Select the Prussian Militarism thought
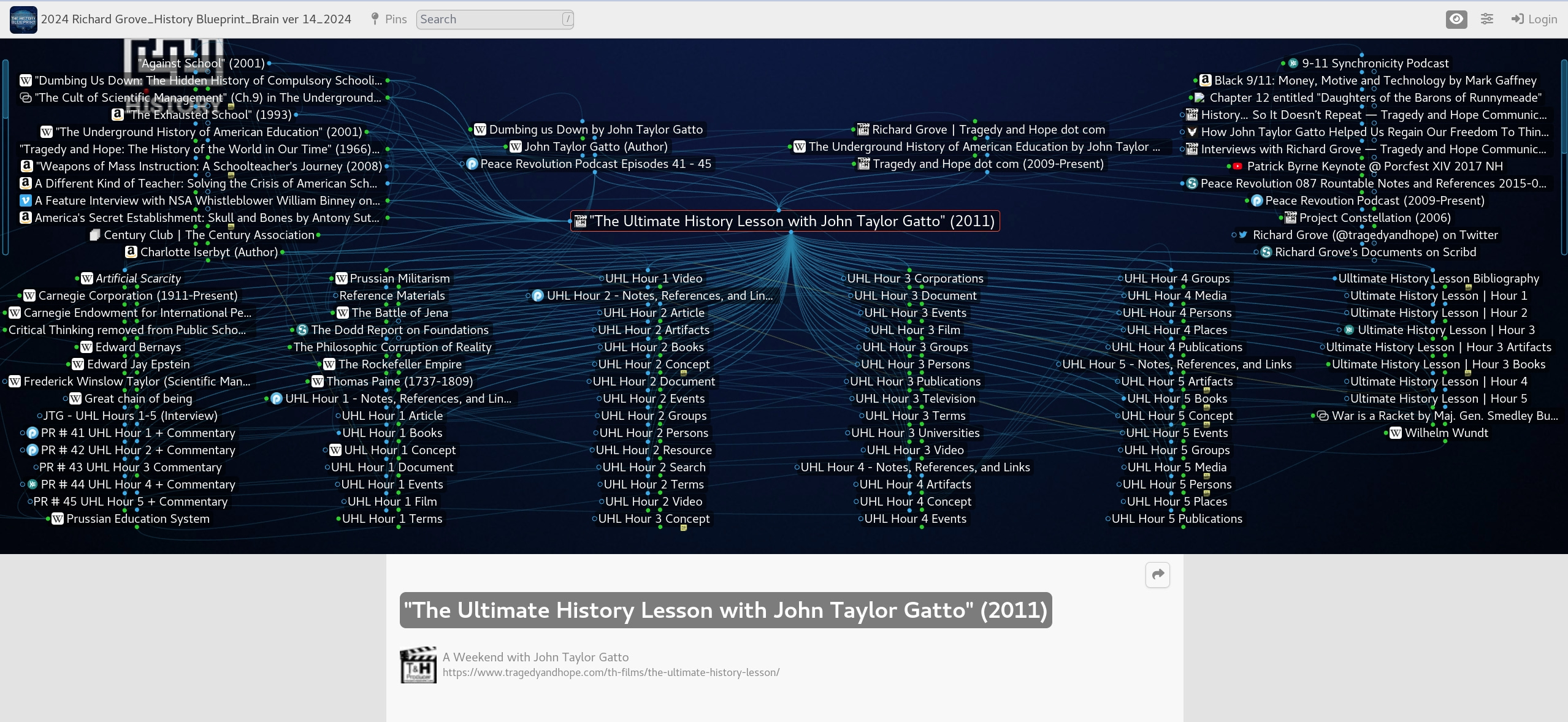This screenshot has width=1568, height=722. (400, 278)
